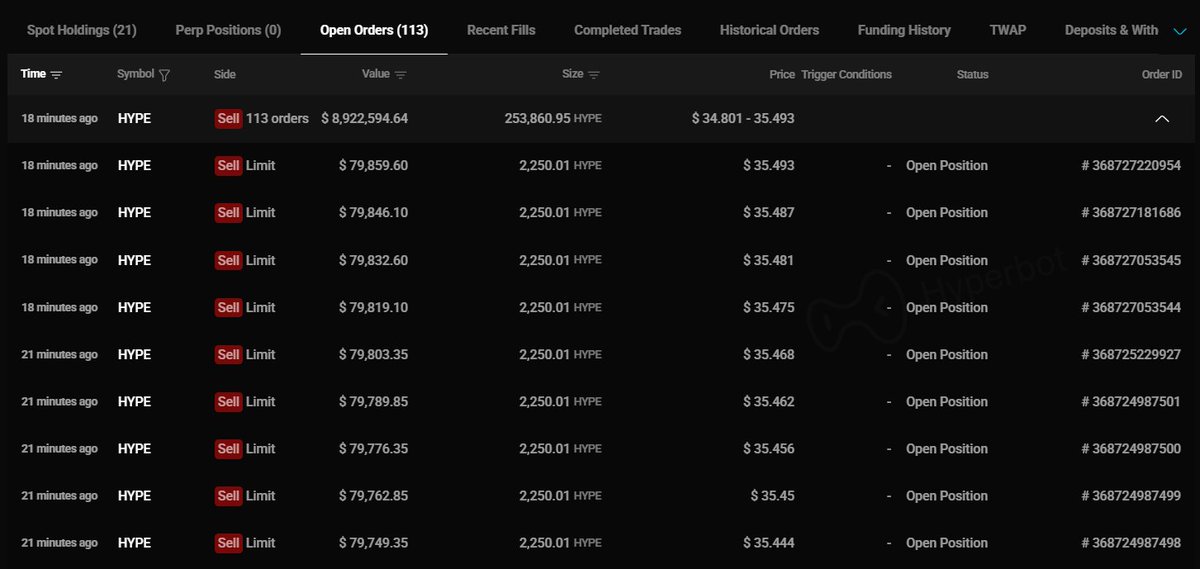Show the Funding History tab
The width and height of the screenshot is (1200, 569).
pos(904,30)
